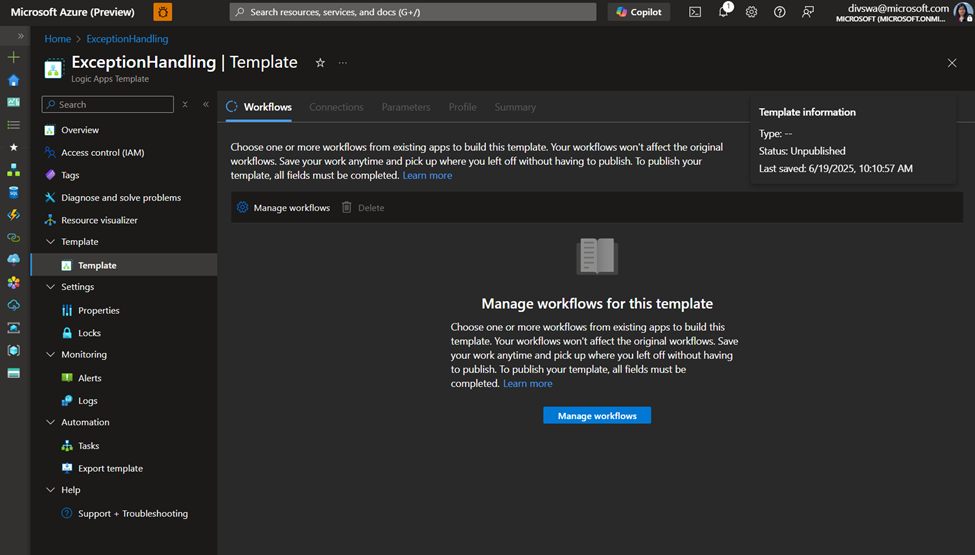Open the help question mark icon
Viewport: 975px width, 555px height.
[x=779, y=12]
